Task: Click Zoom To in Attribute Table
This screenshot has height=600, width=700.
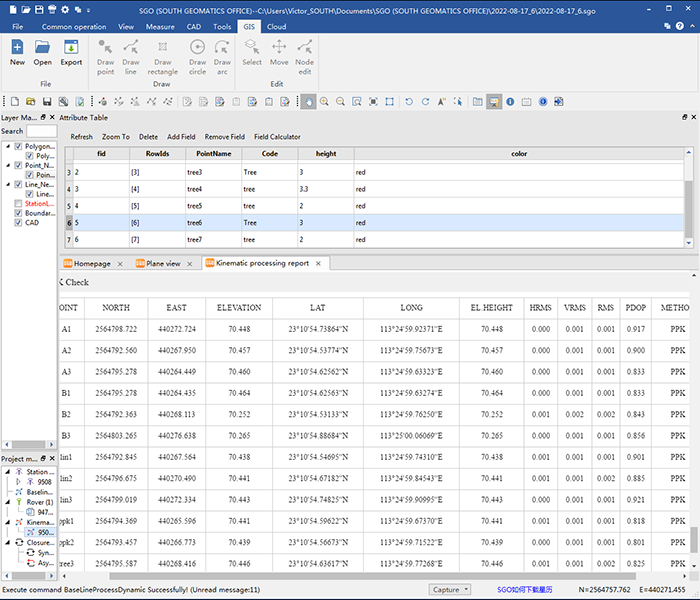Action: pos(116,137)
